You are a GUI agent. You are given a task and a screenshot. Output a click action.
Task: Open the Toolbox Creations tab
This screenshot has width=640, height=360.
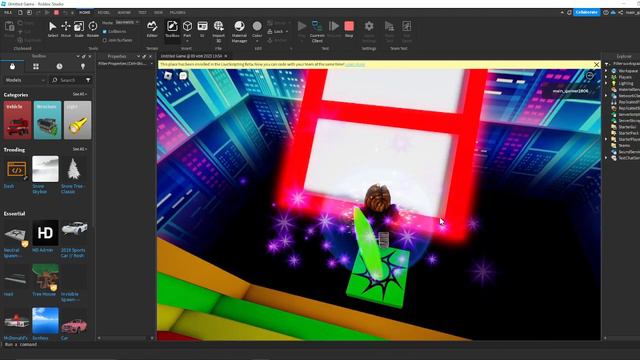click(x=83, y=67)
